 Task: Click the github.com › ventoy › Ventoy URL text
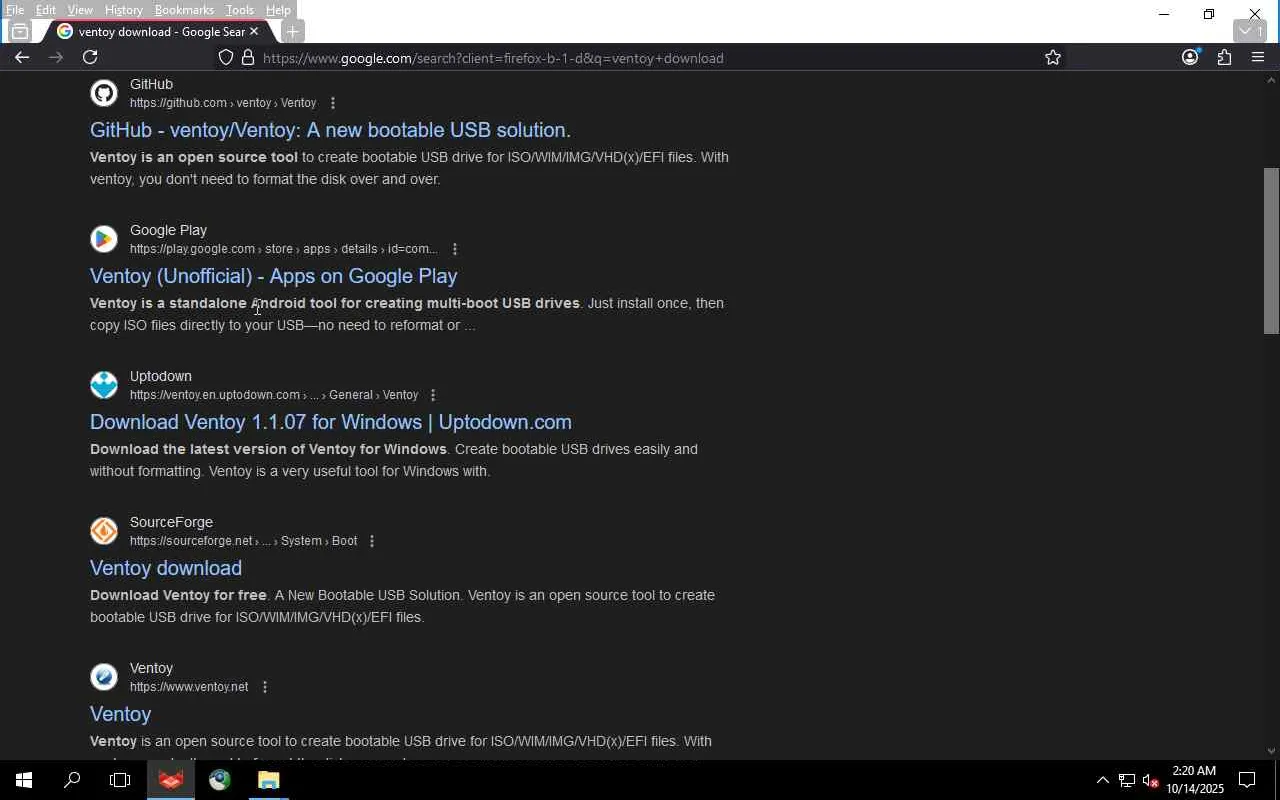click(223, 103)
